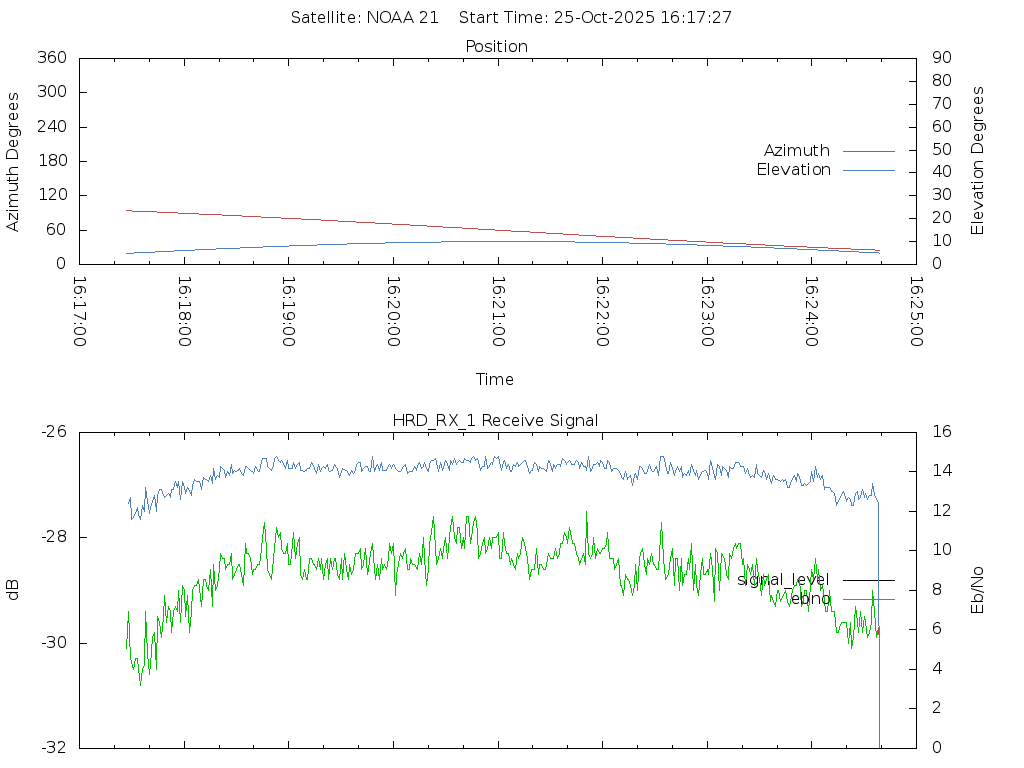Click the Elevation legend blue line sample
The image size is (1024, 768).
coord(868,170)
